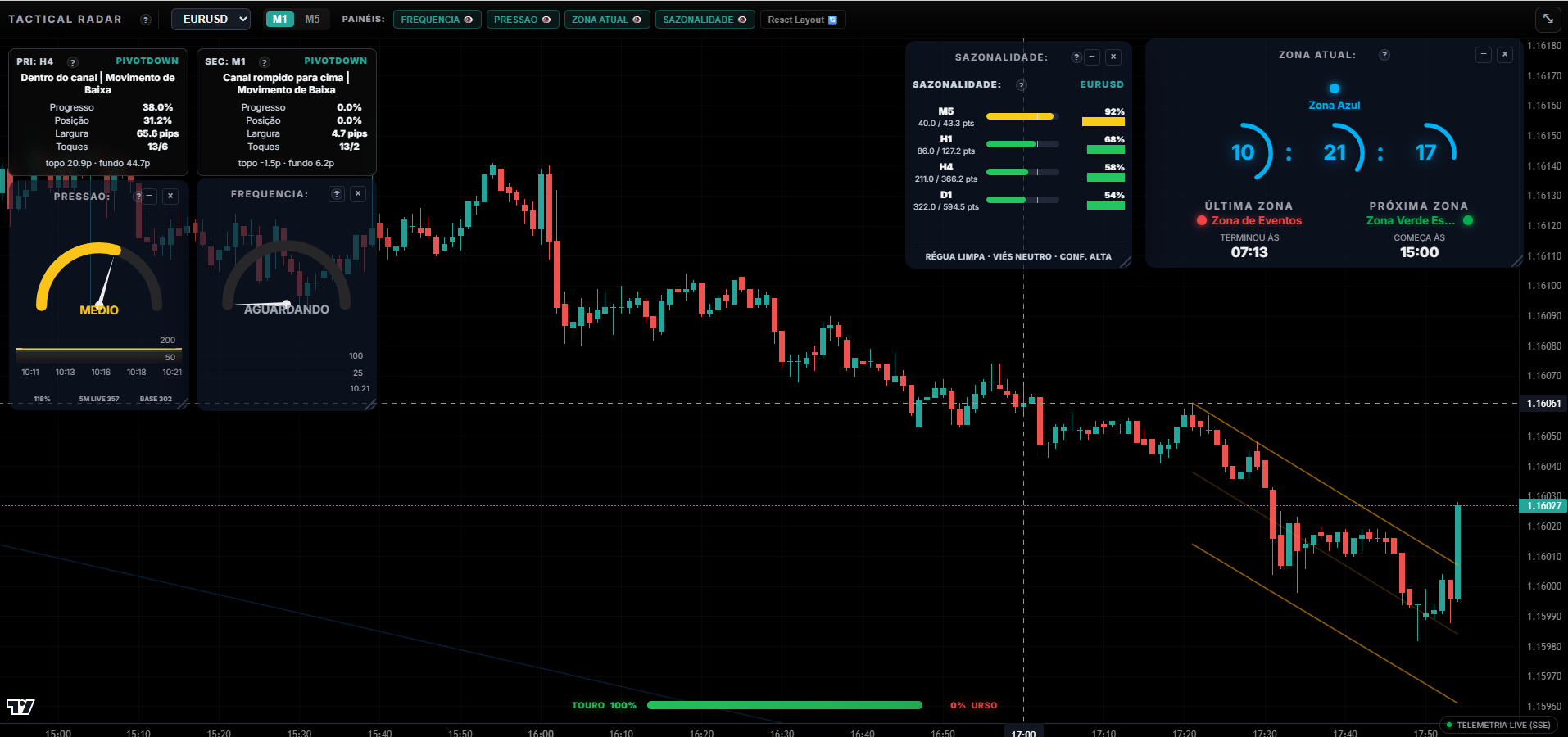Click the Zona Azul label
Screen dimensions: 1568x737
coord(1335,105)
